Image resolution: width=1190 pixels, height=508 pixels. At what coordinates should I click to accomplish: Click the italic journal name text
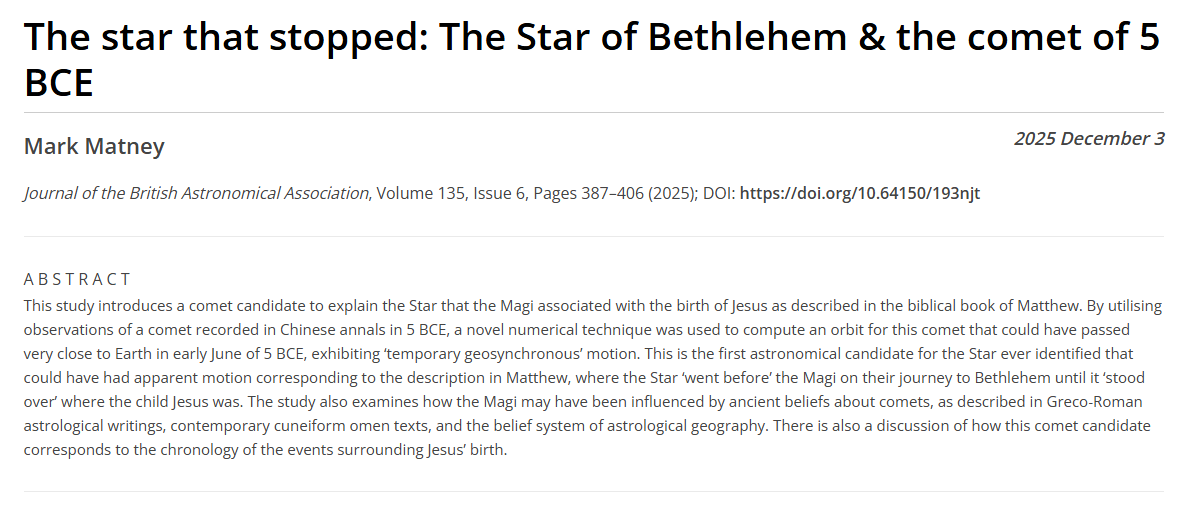(x=196, y=193)
